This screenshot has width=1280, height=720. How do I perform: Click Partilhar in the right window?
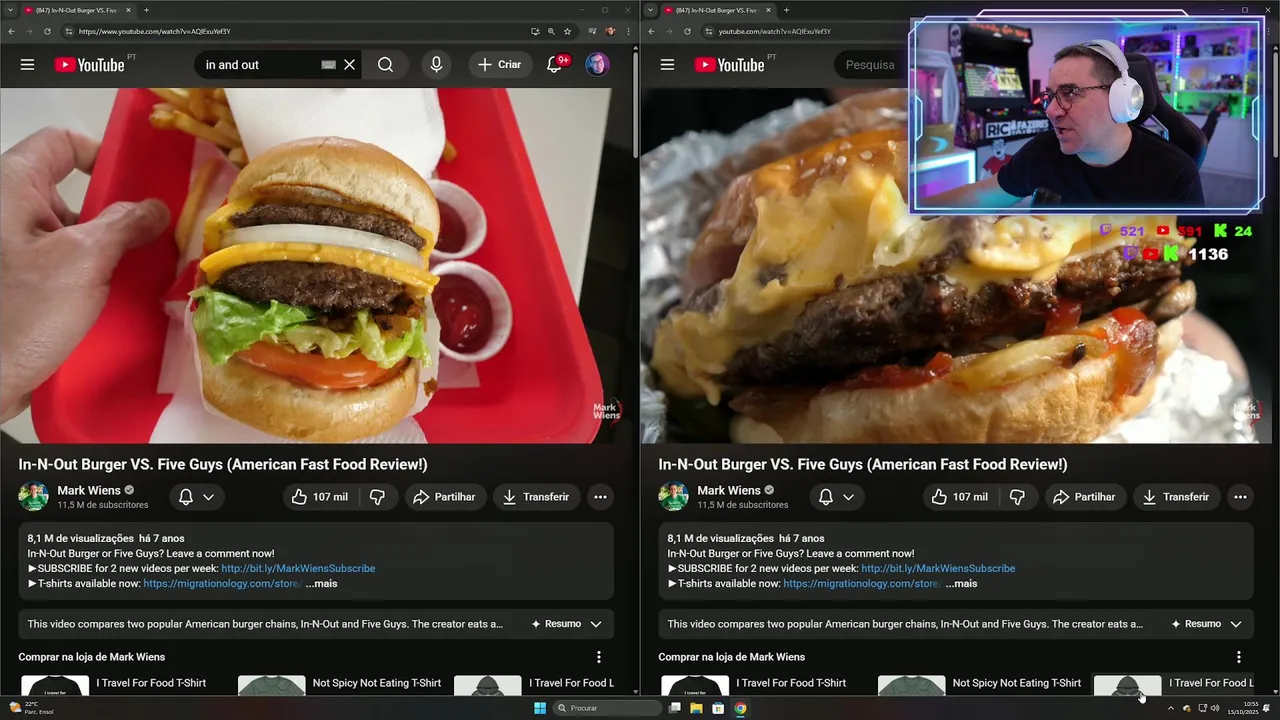point(1084,497)
